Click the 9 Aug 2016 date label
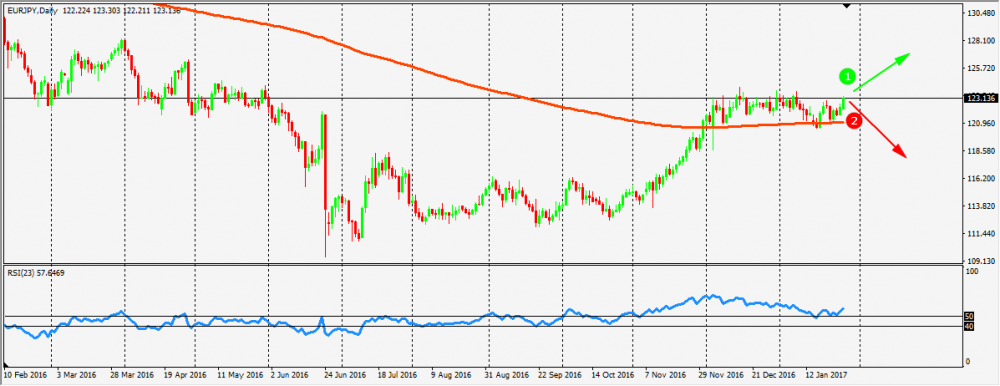Viewport: 1000px width, 386px height. coord(452,374)
